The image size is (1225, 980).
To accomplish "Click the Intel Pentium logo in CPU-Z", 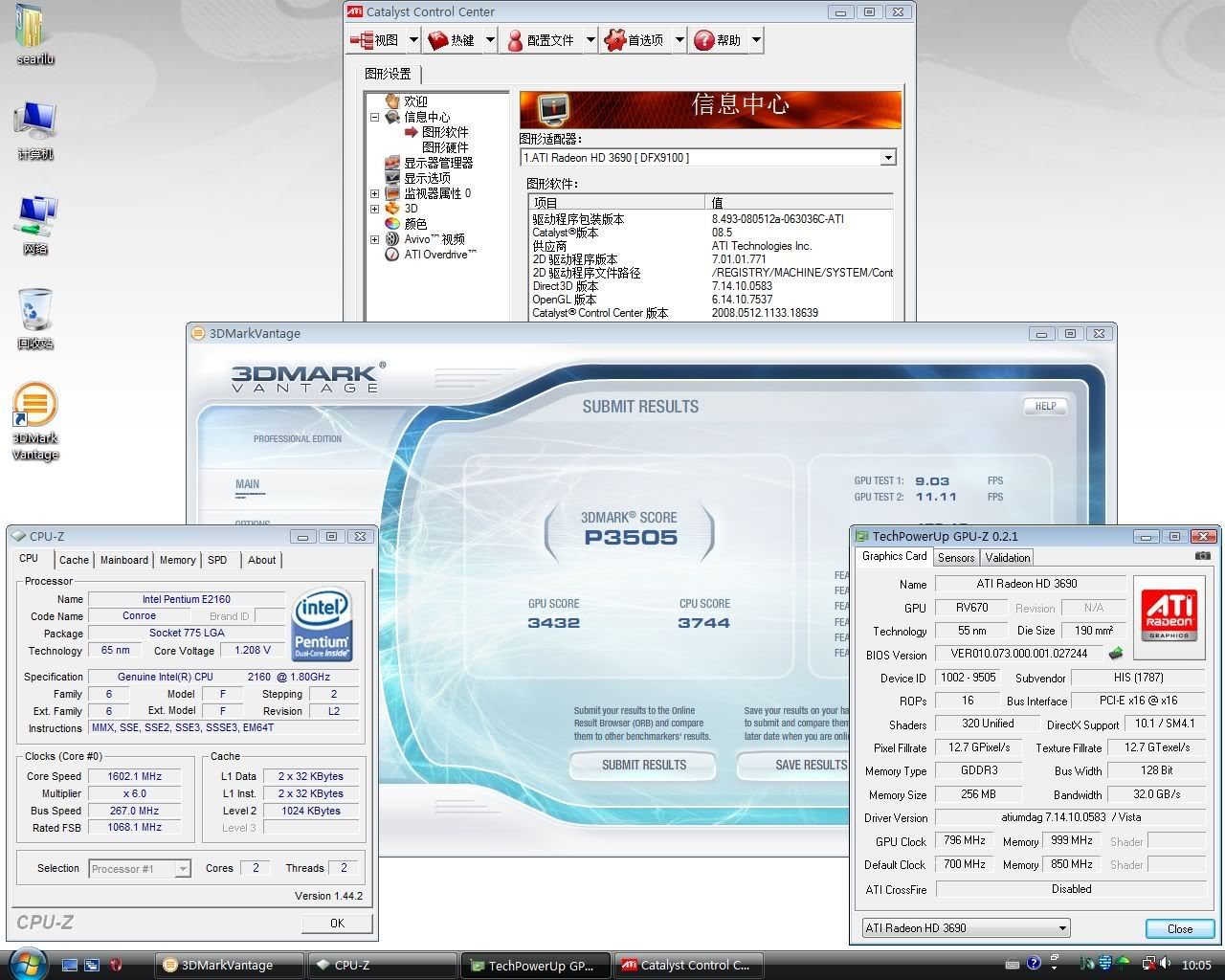I will pyautogui.click(x=322, y=625).
